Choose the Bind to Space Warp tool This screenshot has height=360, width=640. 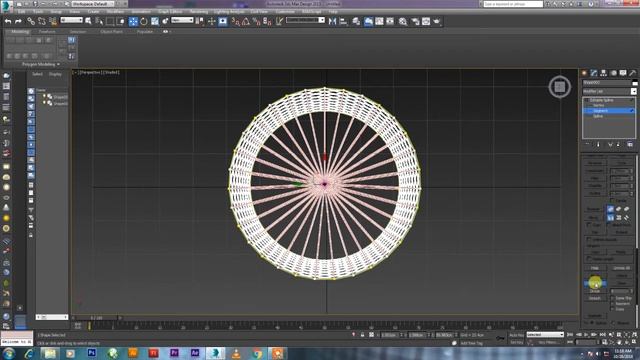click(53, 21)
